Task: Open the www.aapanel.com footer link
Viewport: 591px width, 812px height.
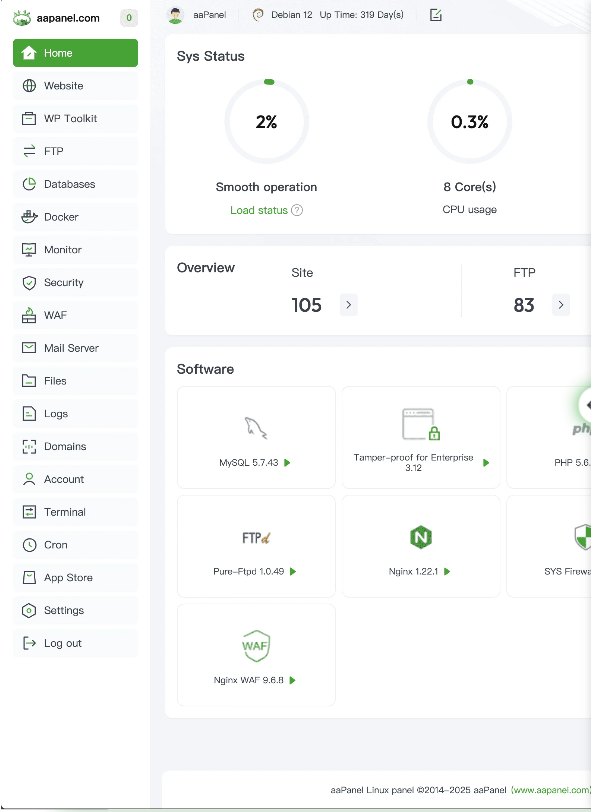Action: pyautogui.click(x=551, y=790)
